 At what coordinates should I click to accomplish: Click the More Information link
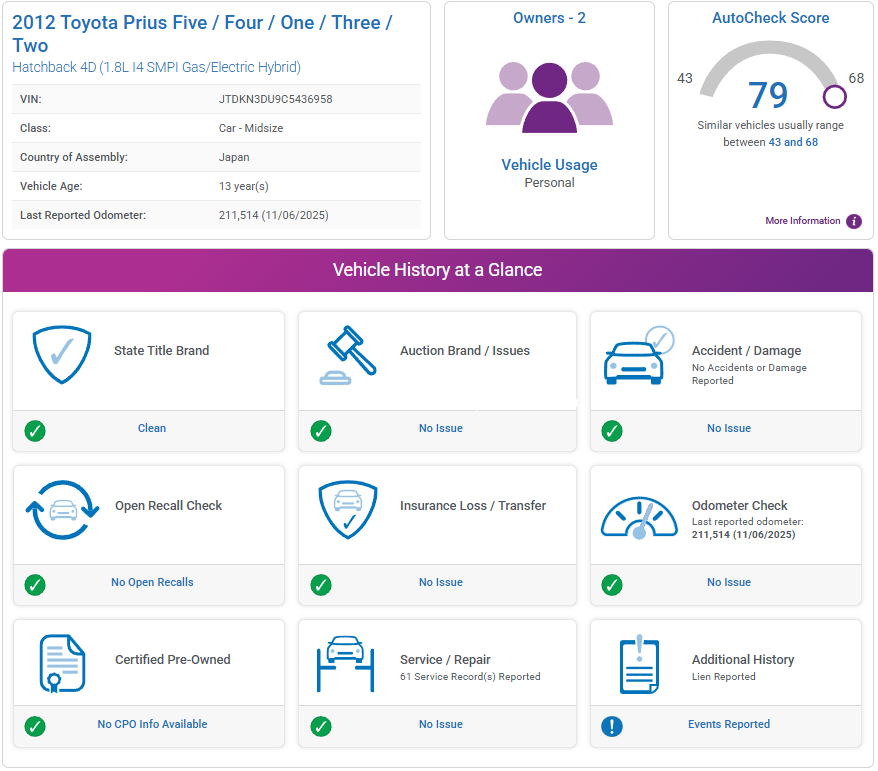click(802, 221)
